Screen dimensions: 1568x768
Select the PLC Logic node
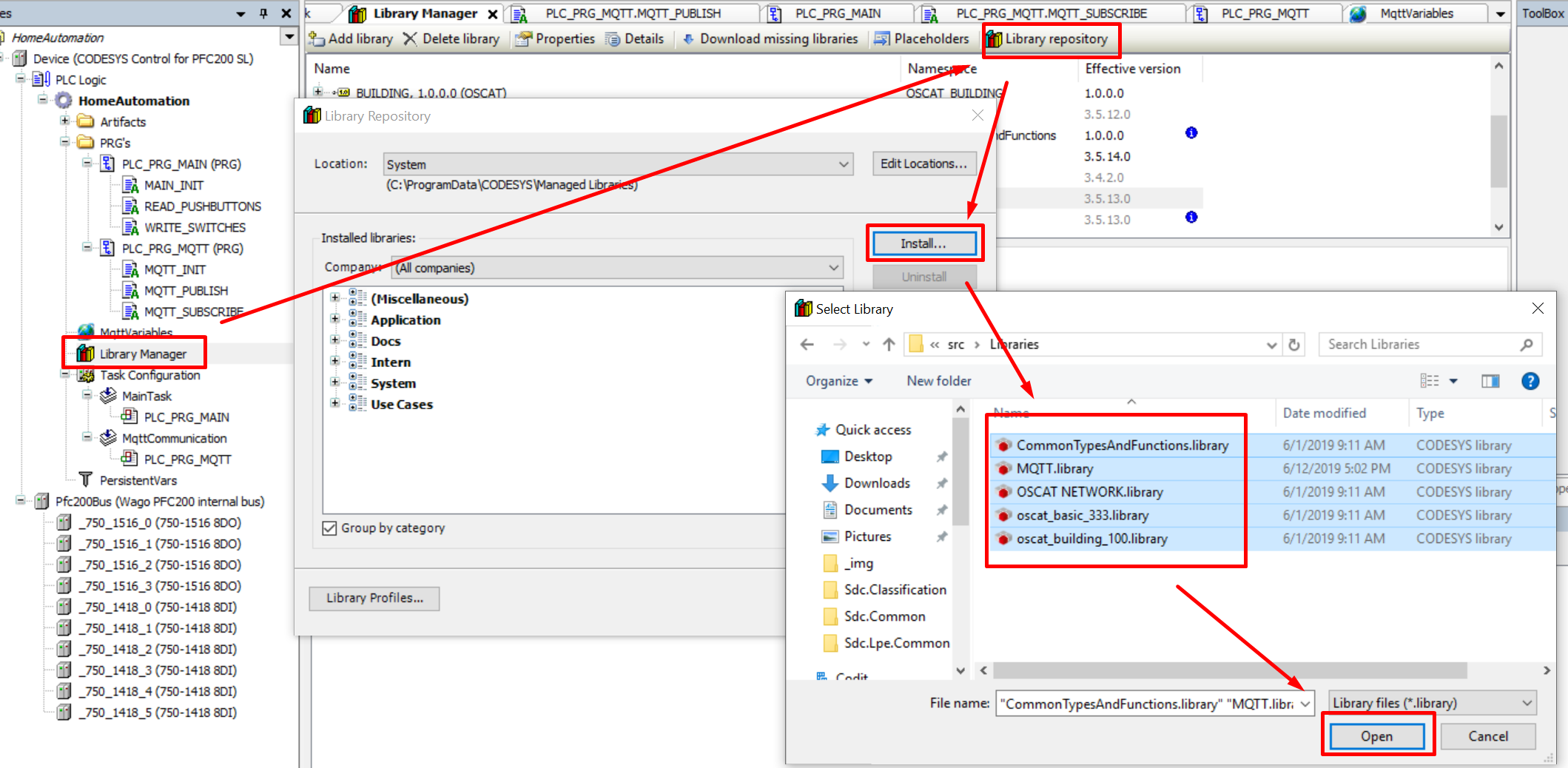81,80
